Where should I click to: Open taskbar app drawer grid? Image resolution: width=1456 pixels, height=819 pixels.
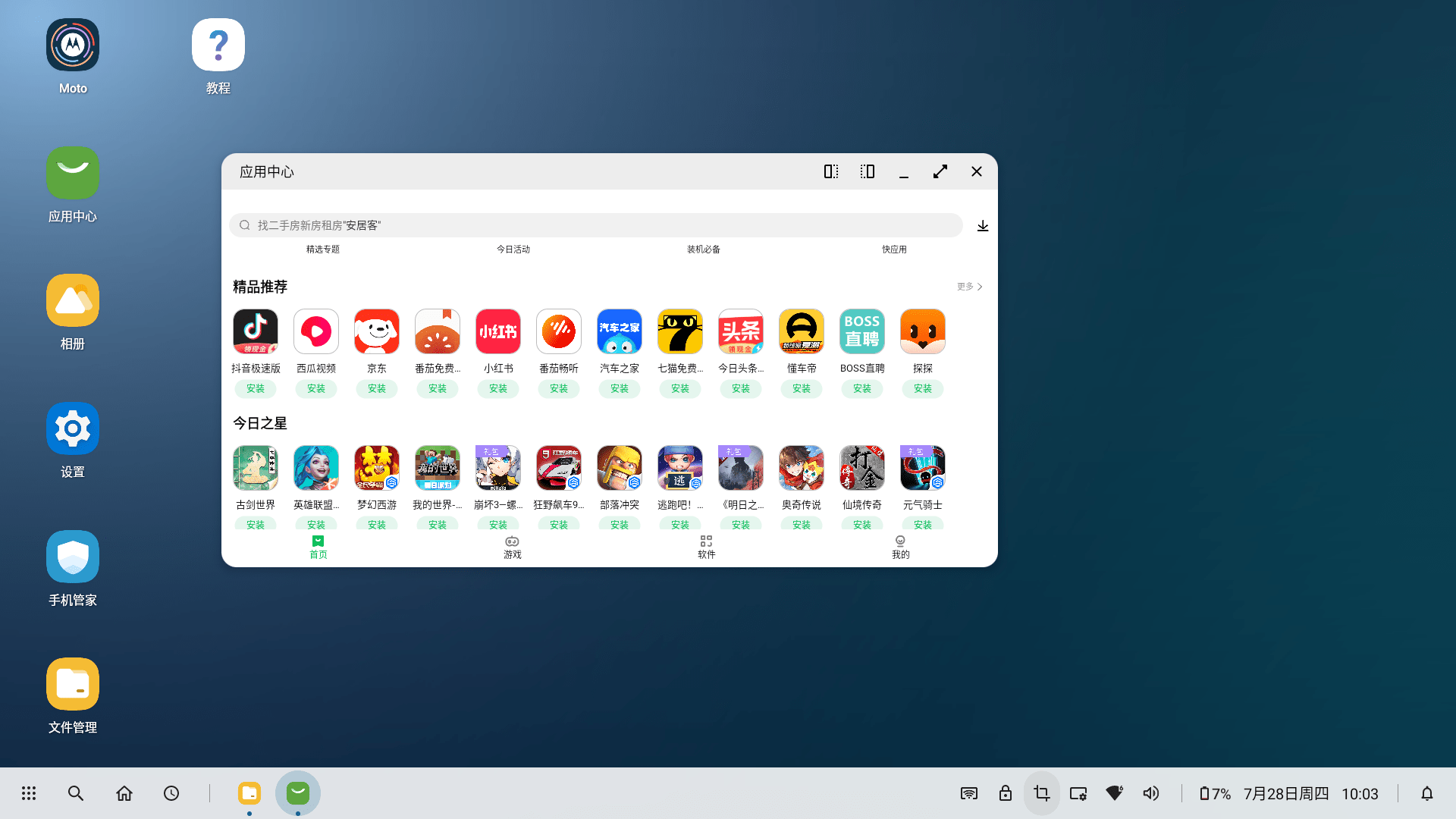[x=29, y=793]
